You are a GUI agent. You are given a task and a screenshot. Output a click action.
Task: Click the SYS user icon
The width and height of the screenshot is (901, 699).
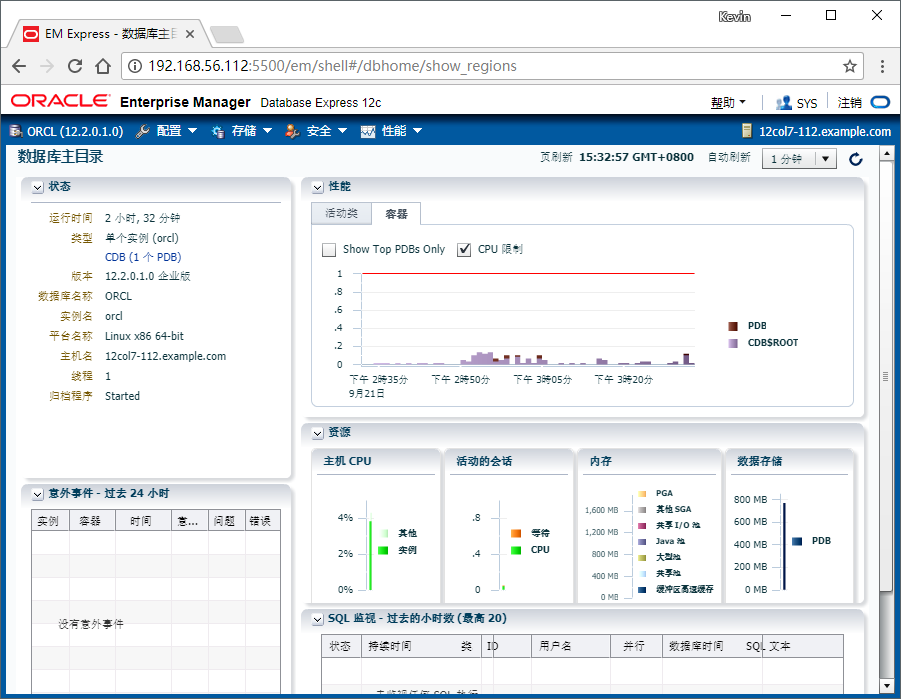(783, 103)
